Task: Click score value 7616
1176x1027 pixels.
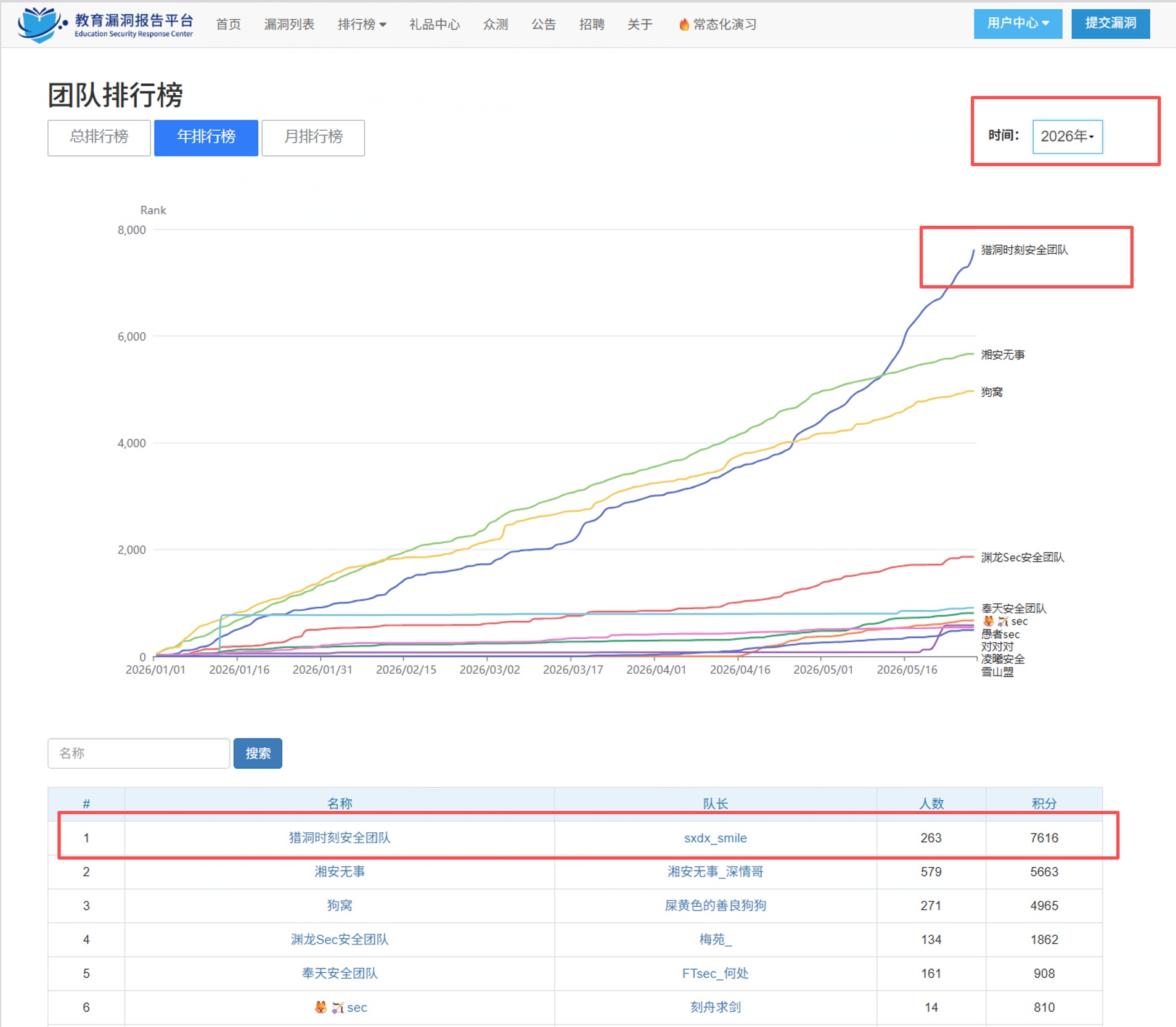Action: [1043, 838]
